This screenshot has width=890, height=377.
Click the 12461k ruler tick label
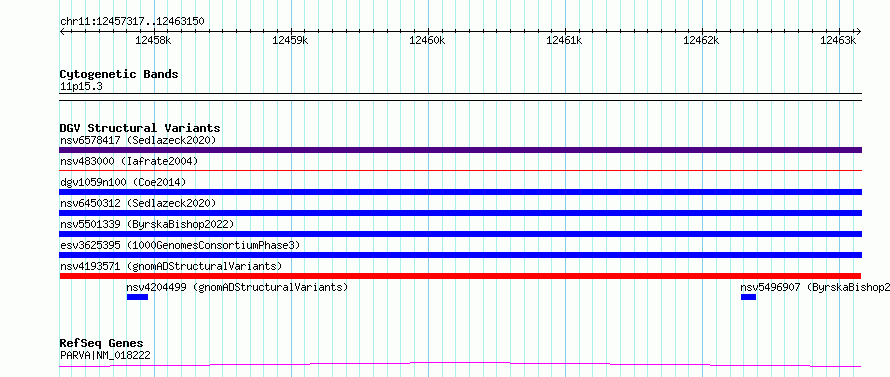(x=564, y=40)
